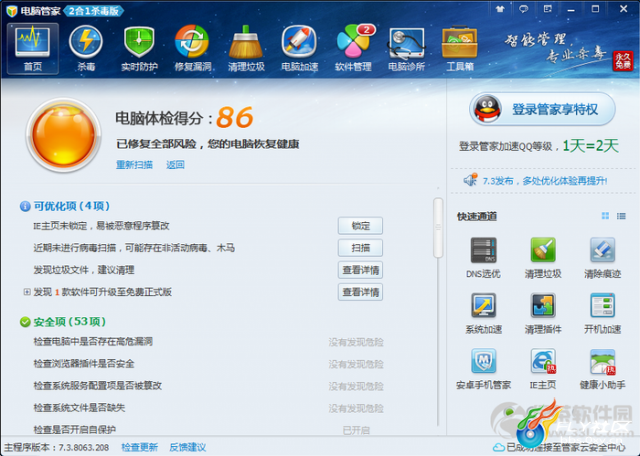
Task: Click the 登录管家享特权 login button
Action: tap(542, 109)
